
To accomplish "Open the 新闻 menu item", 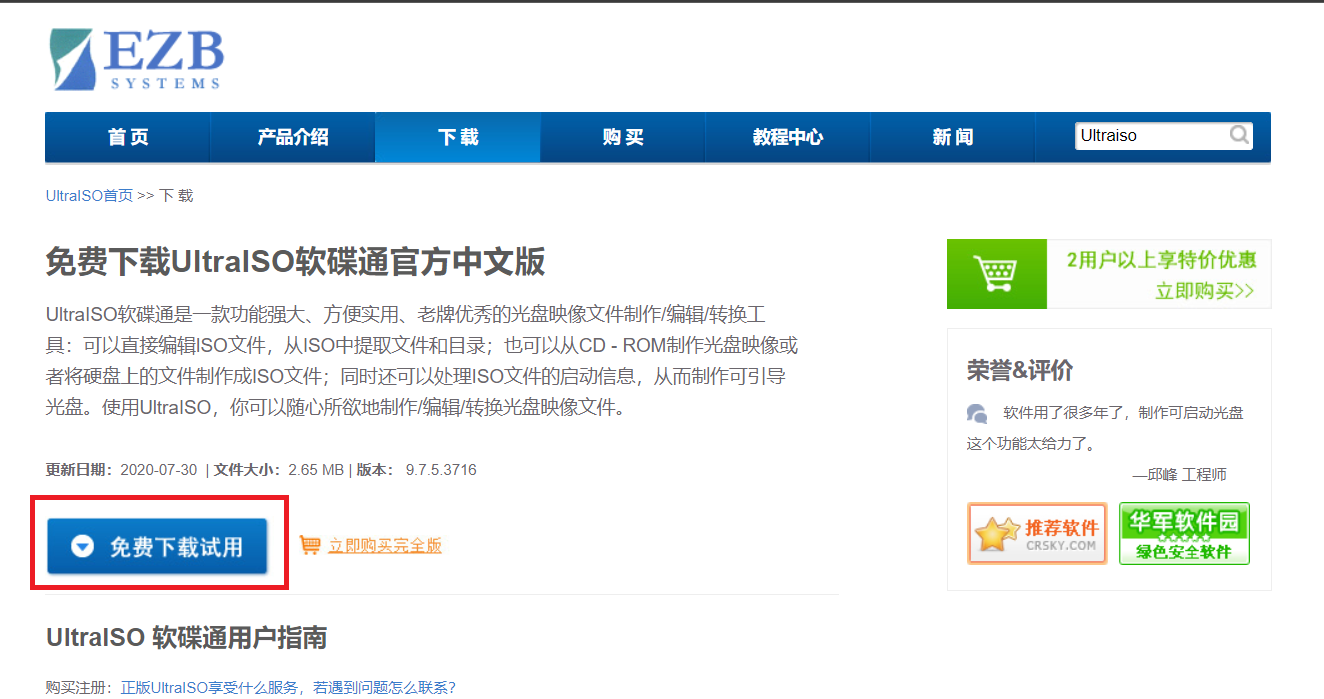I will click(953, 137).
